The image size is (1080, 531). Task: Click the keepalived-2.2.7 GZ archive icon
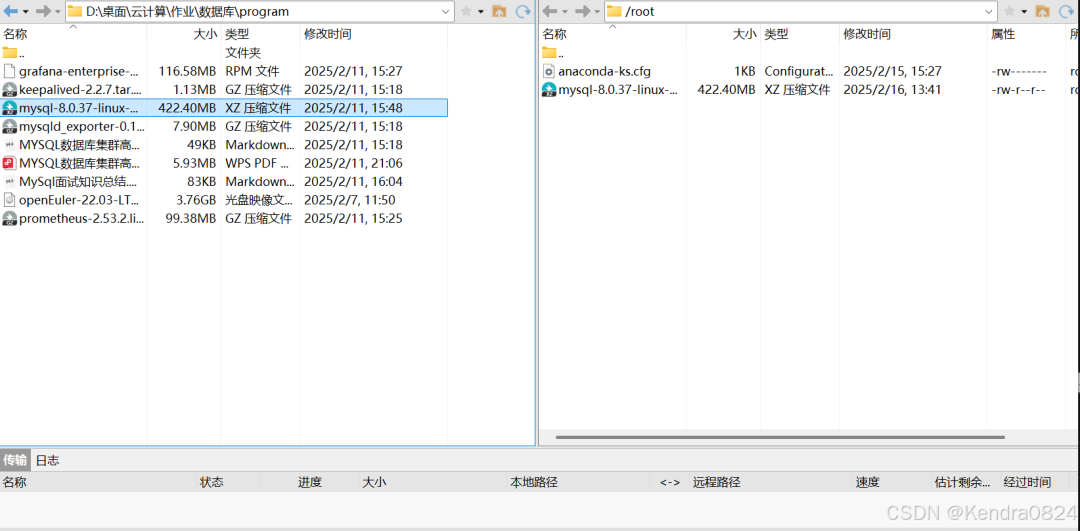tap(9, 90)
